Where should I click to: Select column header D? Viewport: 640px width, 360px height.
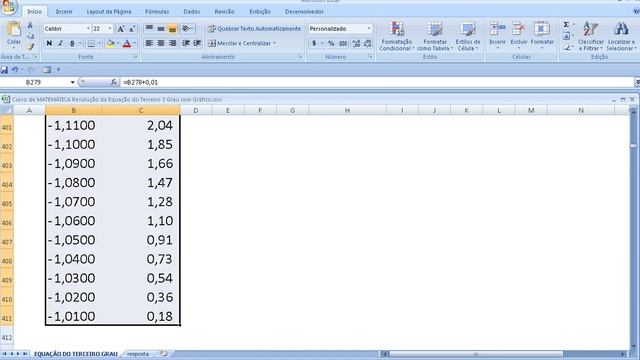(196, 110)
